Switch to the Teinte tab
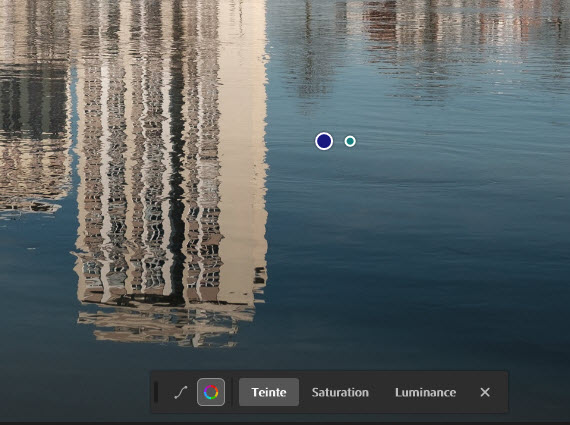Image resolution: width=570 pixels, height=425 pixels. coord(269,392)
